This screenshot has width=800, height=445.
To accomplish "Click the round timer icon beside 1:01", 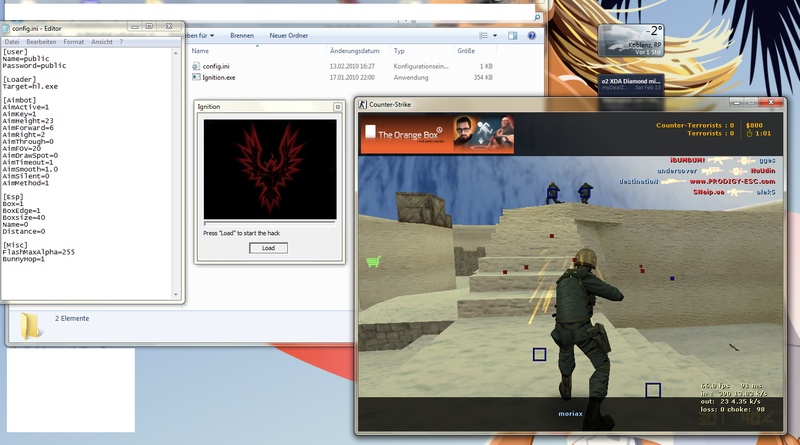I will [749, 134].
